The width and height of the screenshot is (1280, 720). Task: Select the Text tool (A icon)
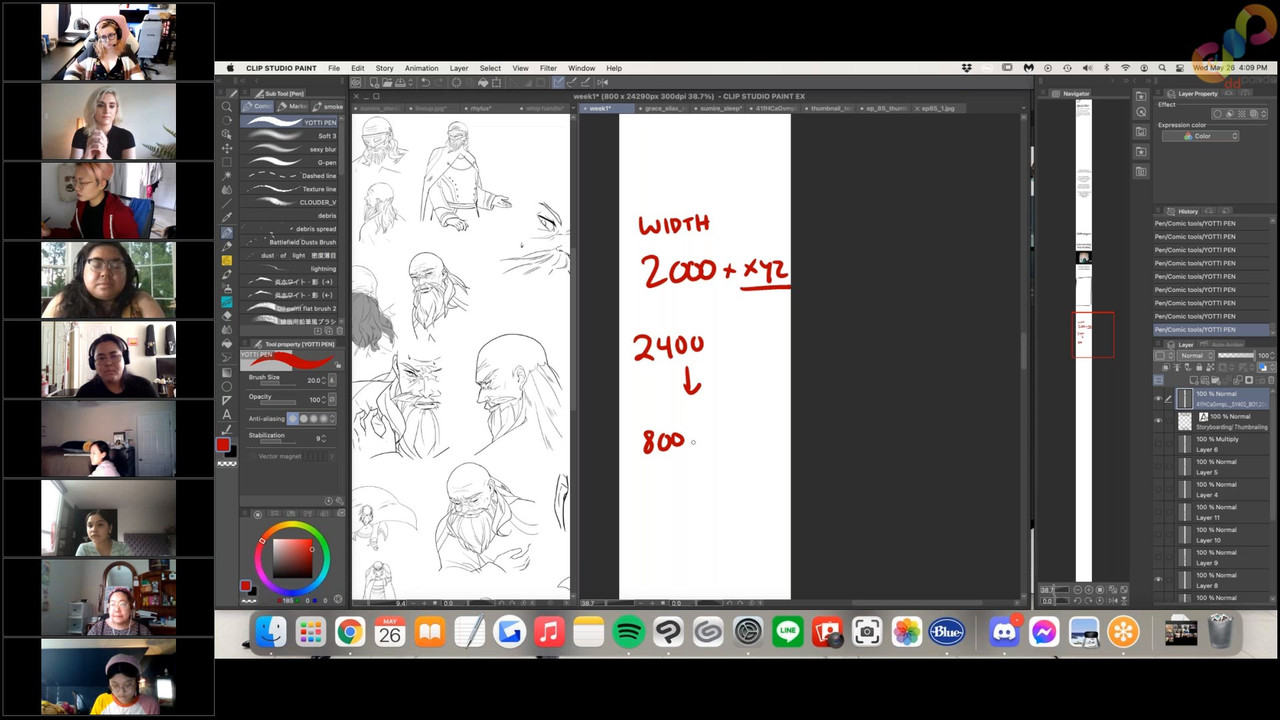[x=227, y=414]
